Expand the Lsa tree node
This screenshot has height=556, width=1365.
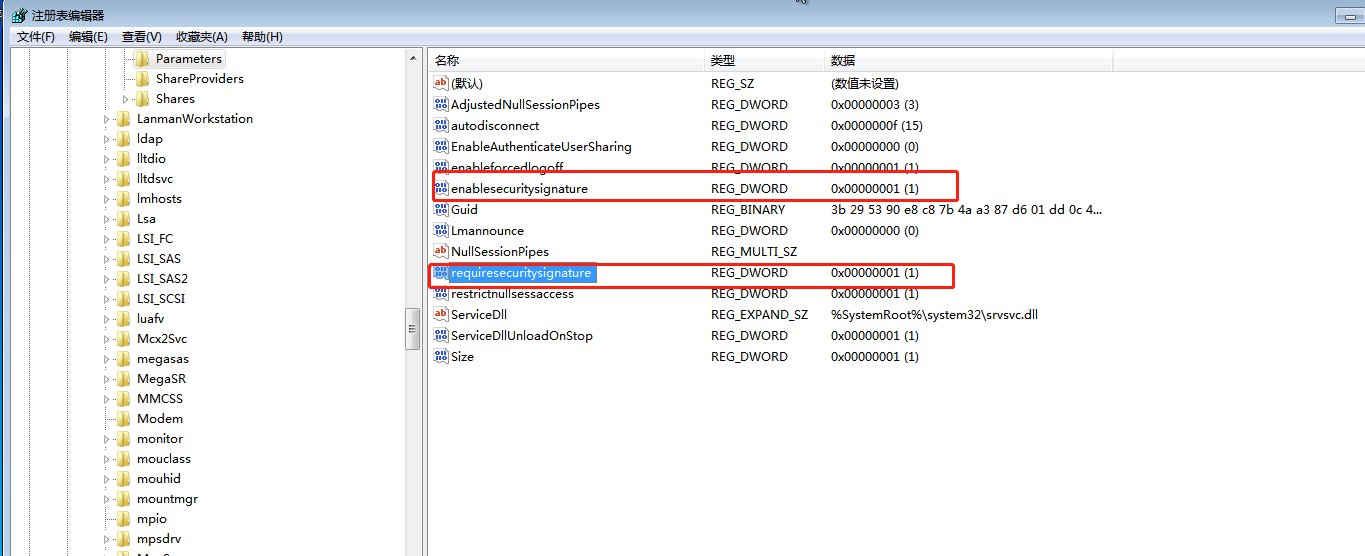tap(108, 219)
